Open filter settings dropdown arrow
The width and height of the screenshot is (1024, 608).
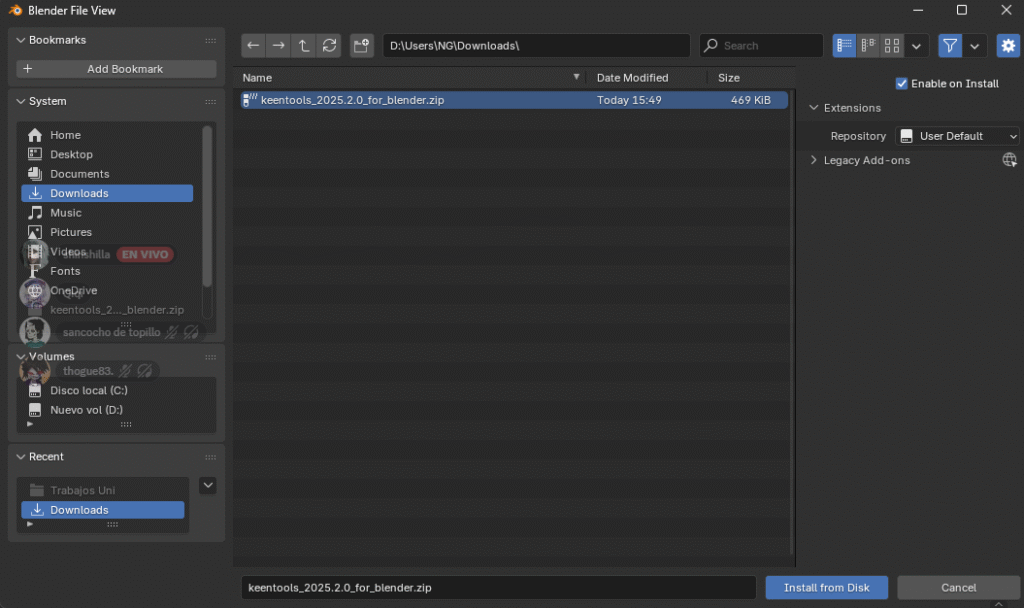click(x=974, y=46)
